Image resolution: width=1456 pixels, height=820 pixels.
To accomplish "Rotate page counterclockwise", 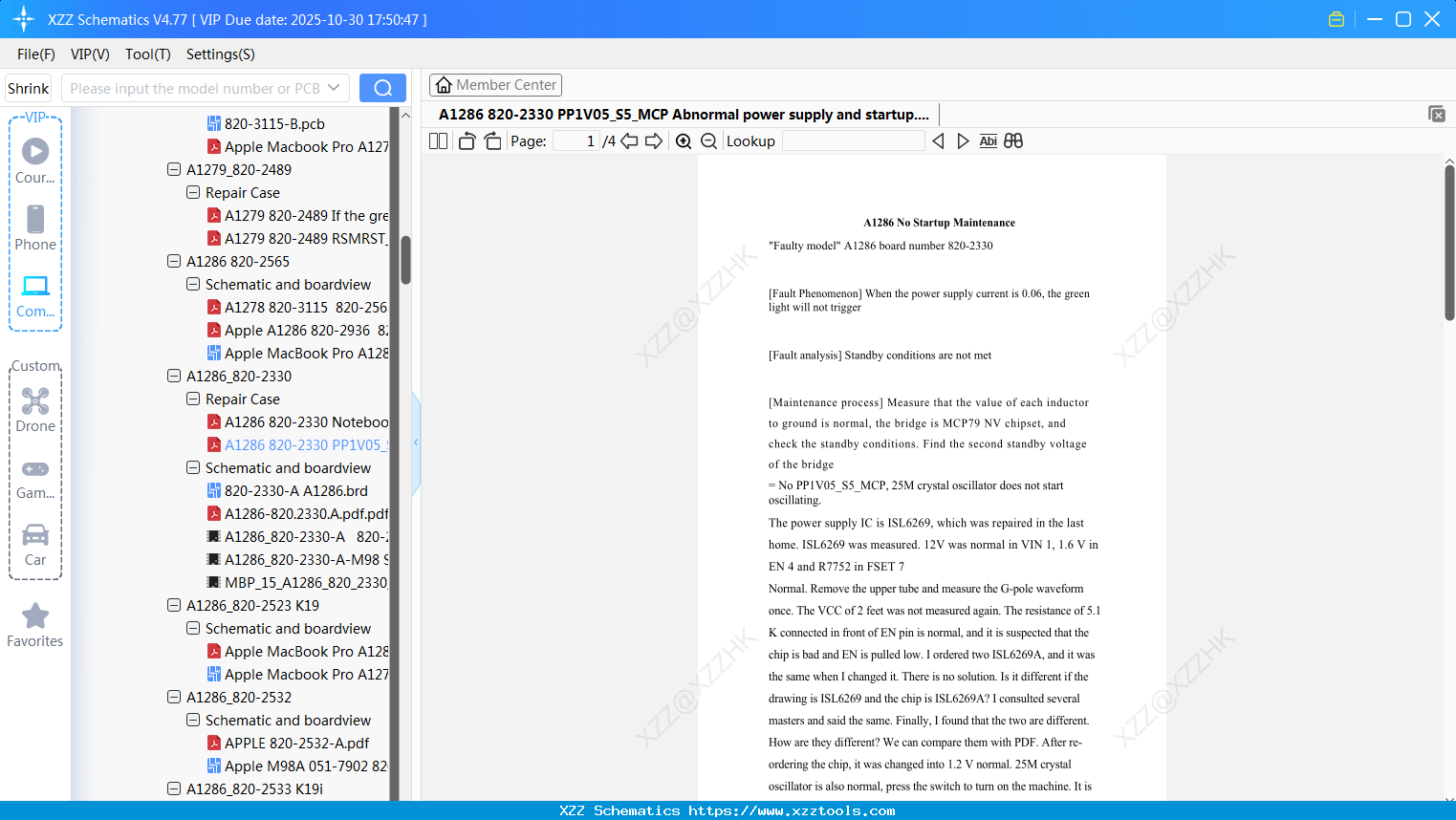I will pyautogui.click(x=467, y=141).
